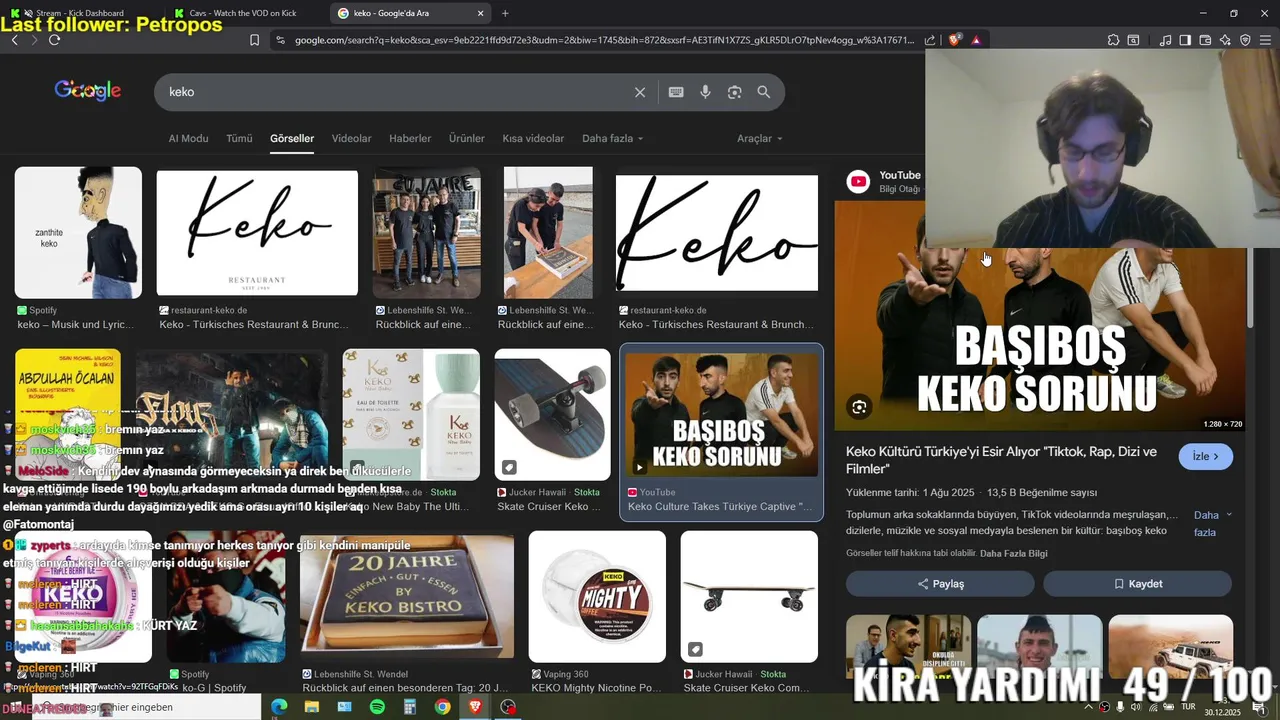The height and width of the screenshot is (720, 1280).
Task: Open the browser hamburger menu
Action: [1266, 40]
